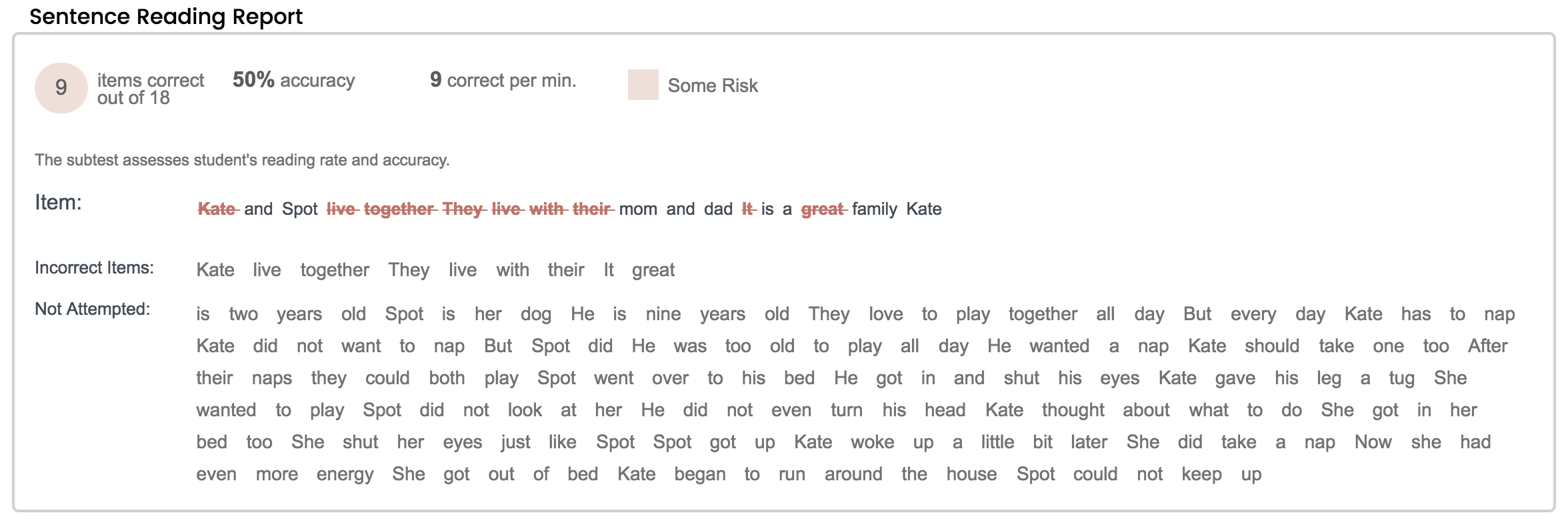Click the Some Risk color swatch
Image resolution: width=1568 pixels, height=523 pixels.
[x=643, y=85]
